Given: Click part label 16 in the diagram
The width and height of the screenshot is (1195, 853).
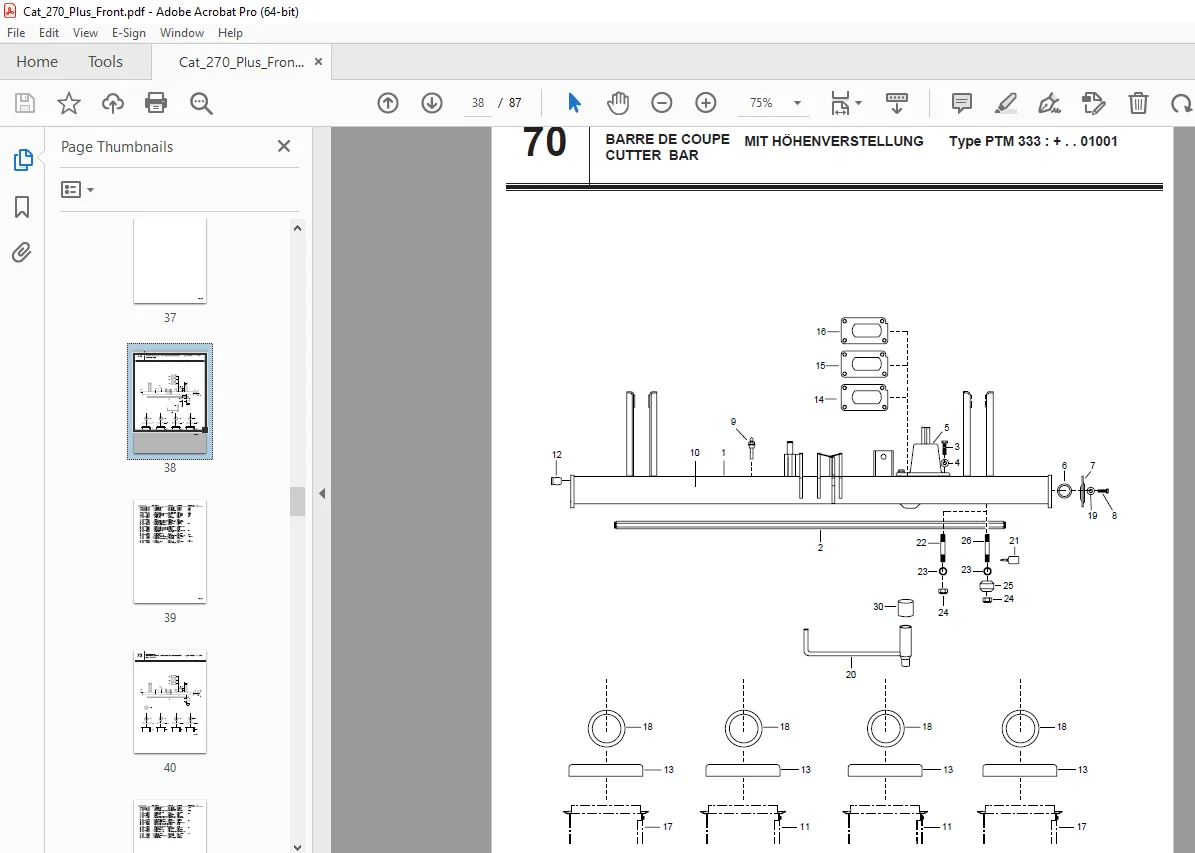Looking at the screenshot, I should click(821, 332).
